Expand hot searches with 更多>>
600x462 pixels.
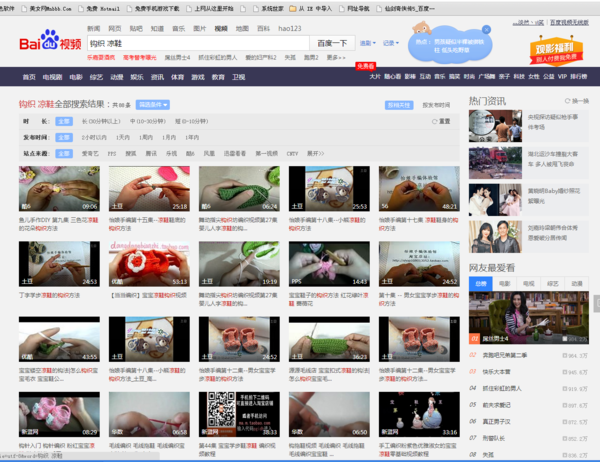(x=336, y=57)
